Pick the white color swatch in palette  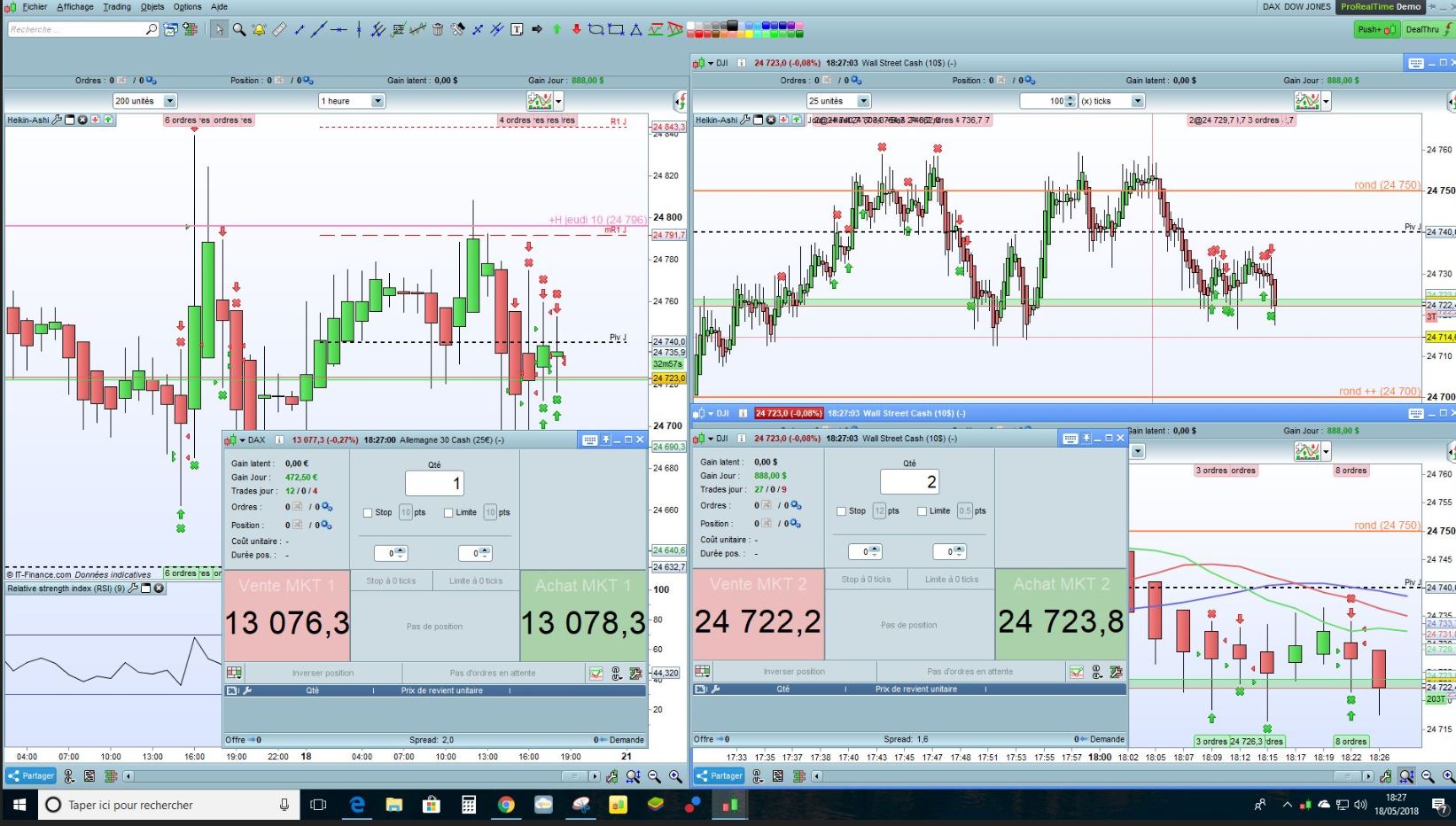point(692,26)
